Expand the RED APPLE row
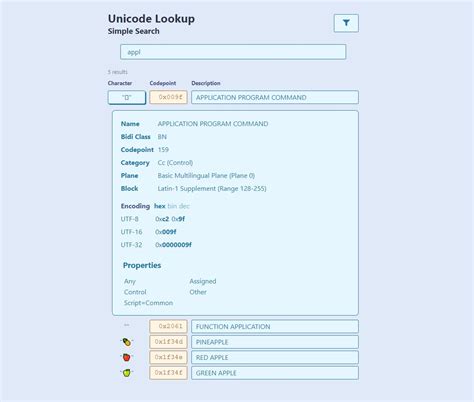This screenshot has height=402, width=474. (275, 357)
